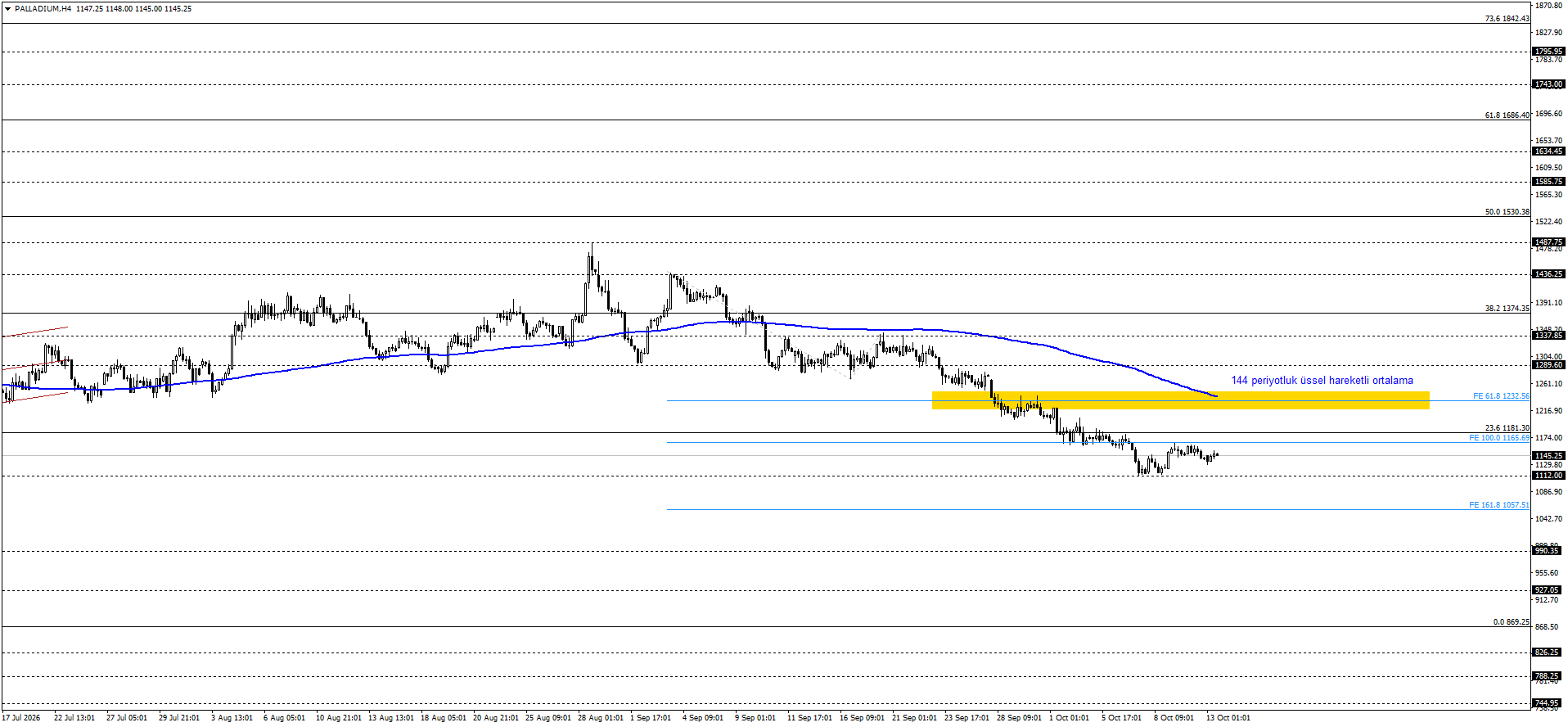Select the 1042.70 price axis value
The width and height of the screenshot is (1568, 727).
tap(1549, 519)
